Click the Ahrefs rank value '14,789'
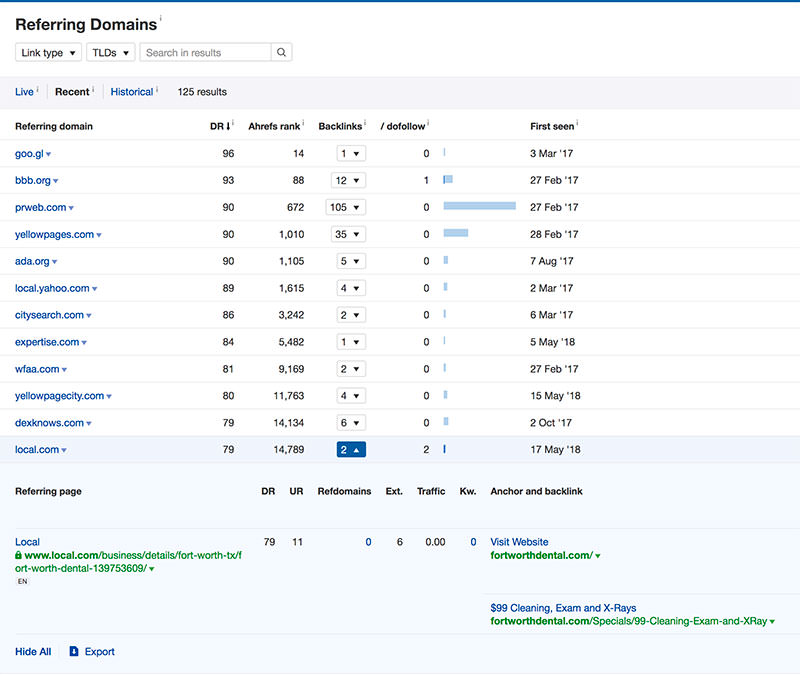The height and width of the screenshot is (675, 800). tap(289, 449)
